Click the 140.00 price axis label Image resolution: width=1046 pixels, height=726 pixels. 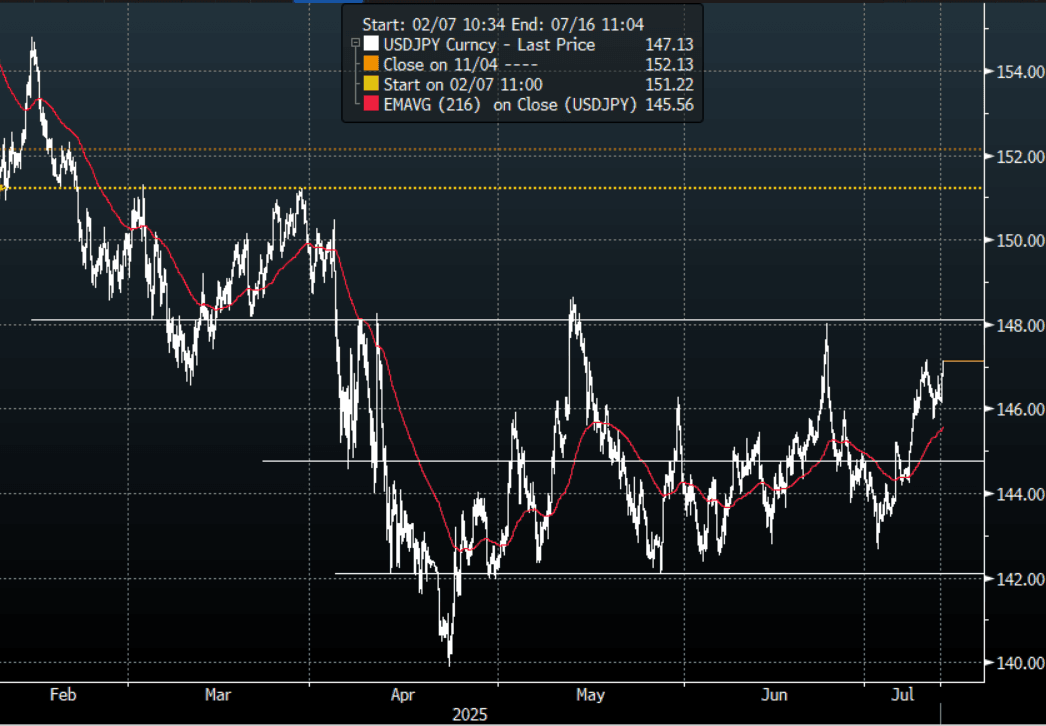click(x=1015, y=663)
